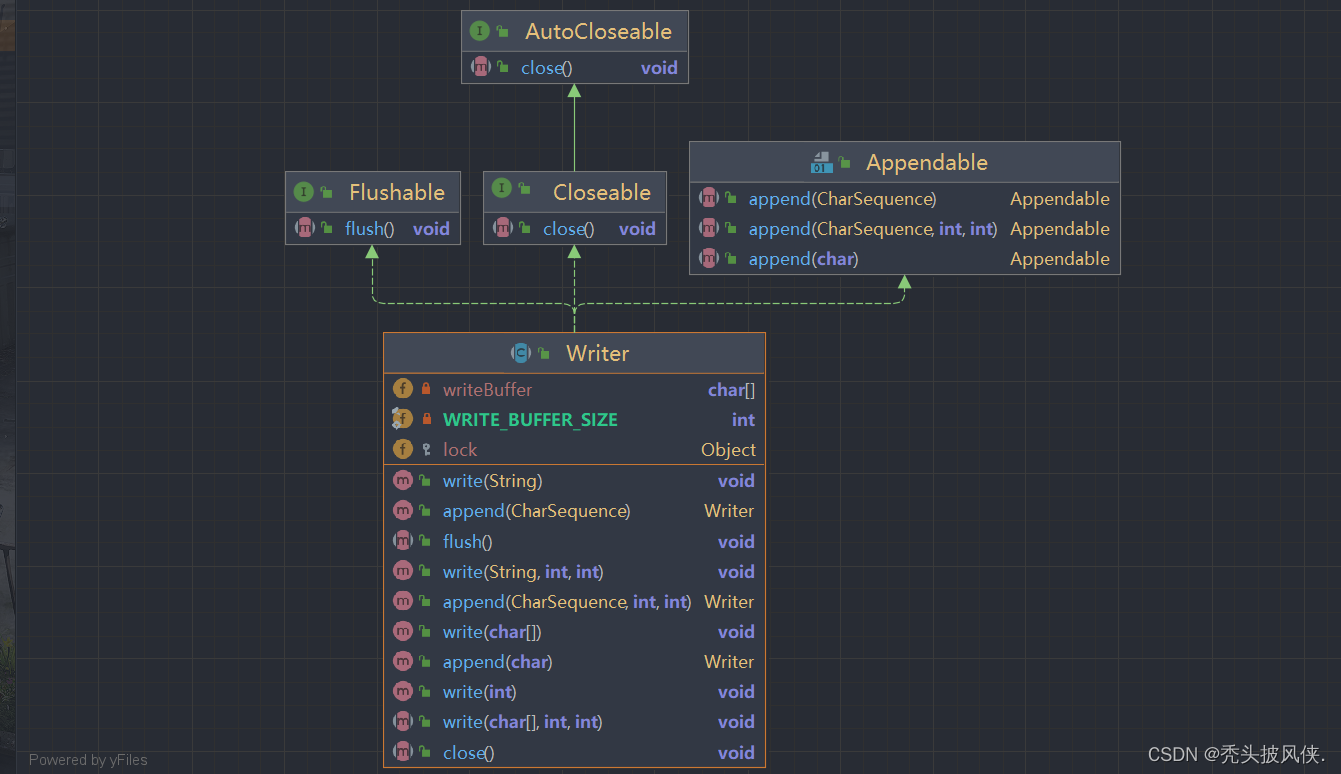Select append(CharSequence, int, int) in Appendable
1341x774 pixels.
click(905, 229)
